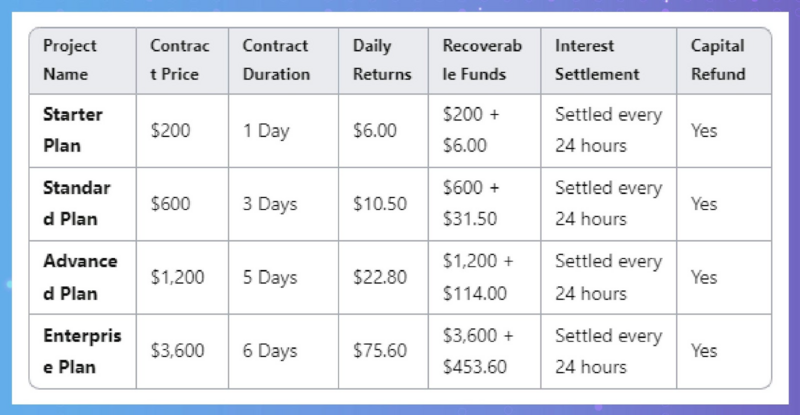This screenshot has width=800, height=415.
Task: Select the Enterprise Plan capital refund Yes cell
Action: (x=704, y=351)
